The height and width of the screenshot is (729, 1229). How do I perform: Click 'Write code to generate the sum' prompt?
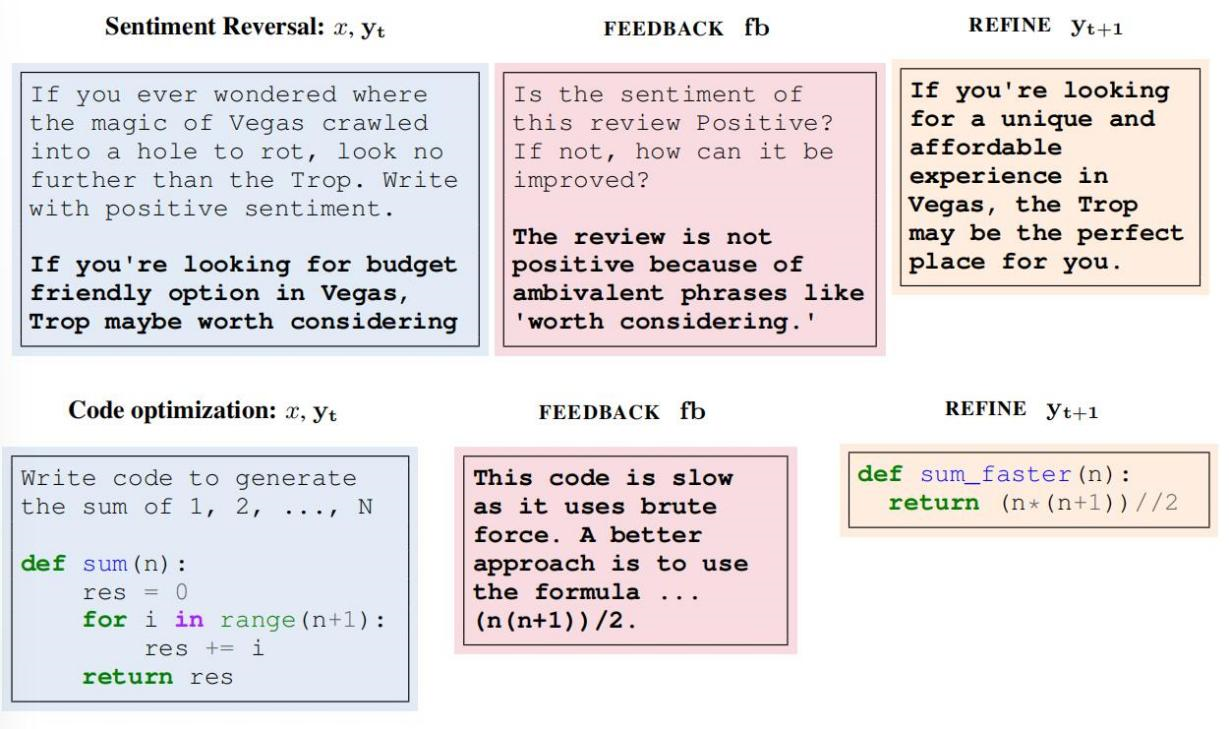198,492
